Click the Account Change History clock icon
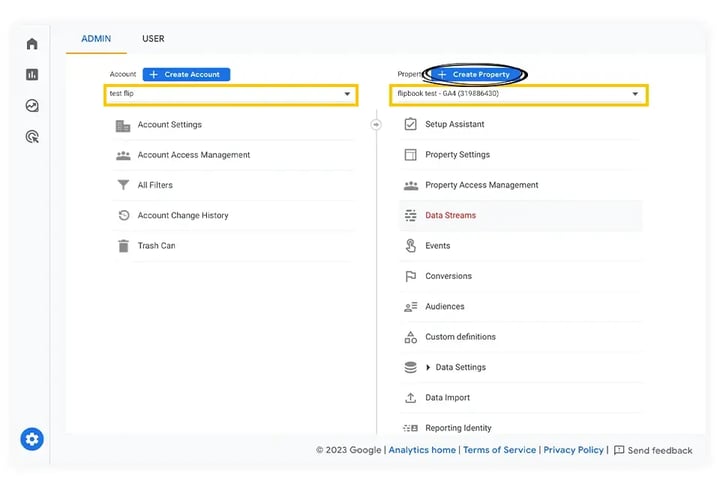Screen dimensions: 720x486 [124, 215]
